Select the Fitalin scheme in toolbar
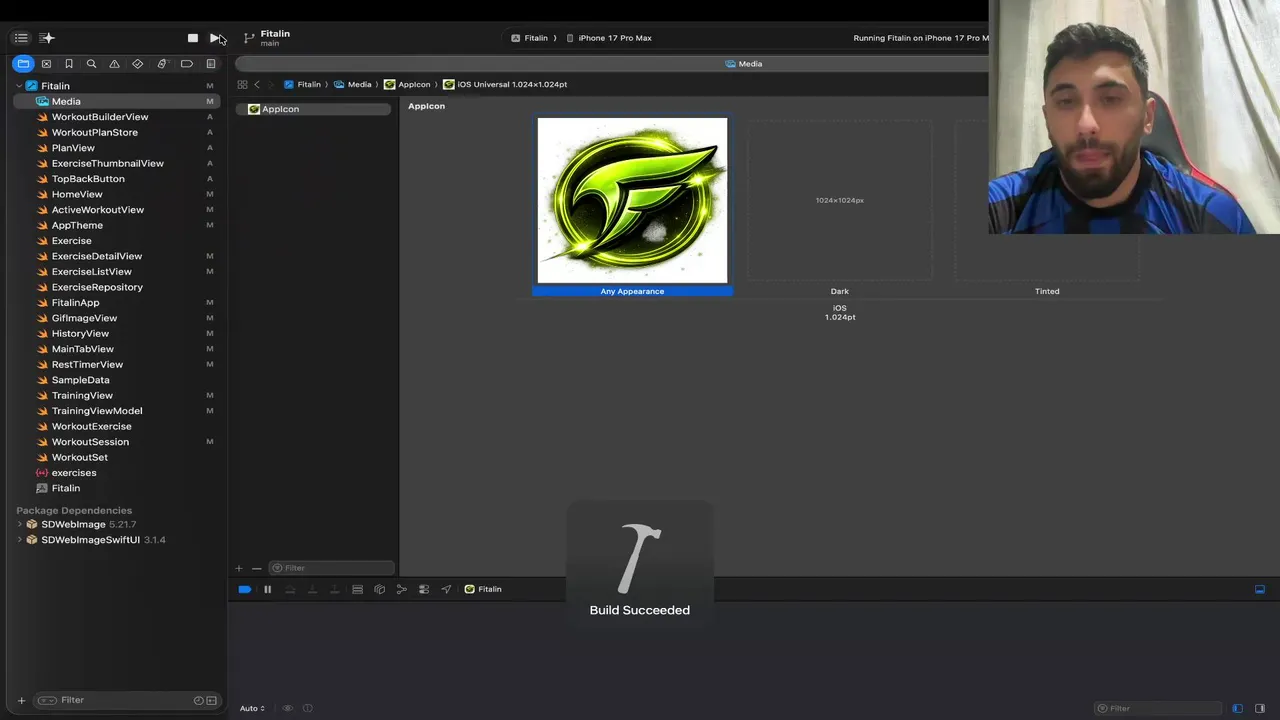This screenshot has width=1280, height=720. pos(530,38)
